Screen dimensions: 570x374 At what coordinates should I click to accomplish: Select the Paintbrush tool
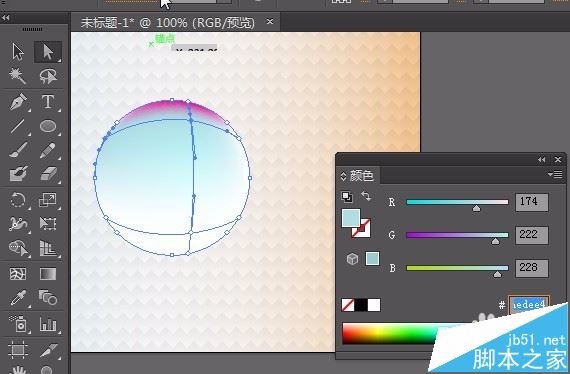pos(18,150)
